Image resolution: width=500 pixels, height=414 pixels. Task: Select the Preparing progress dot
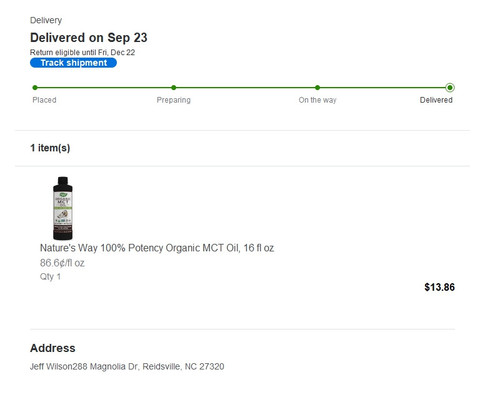coord(174,88)
